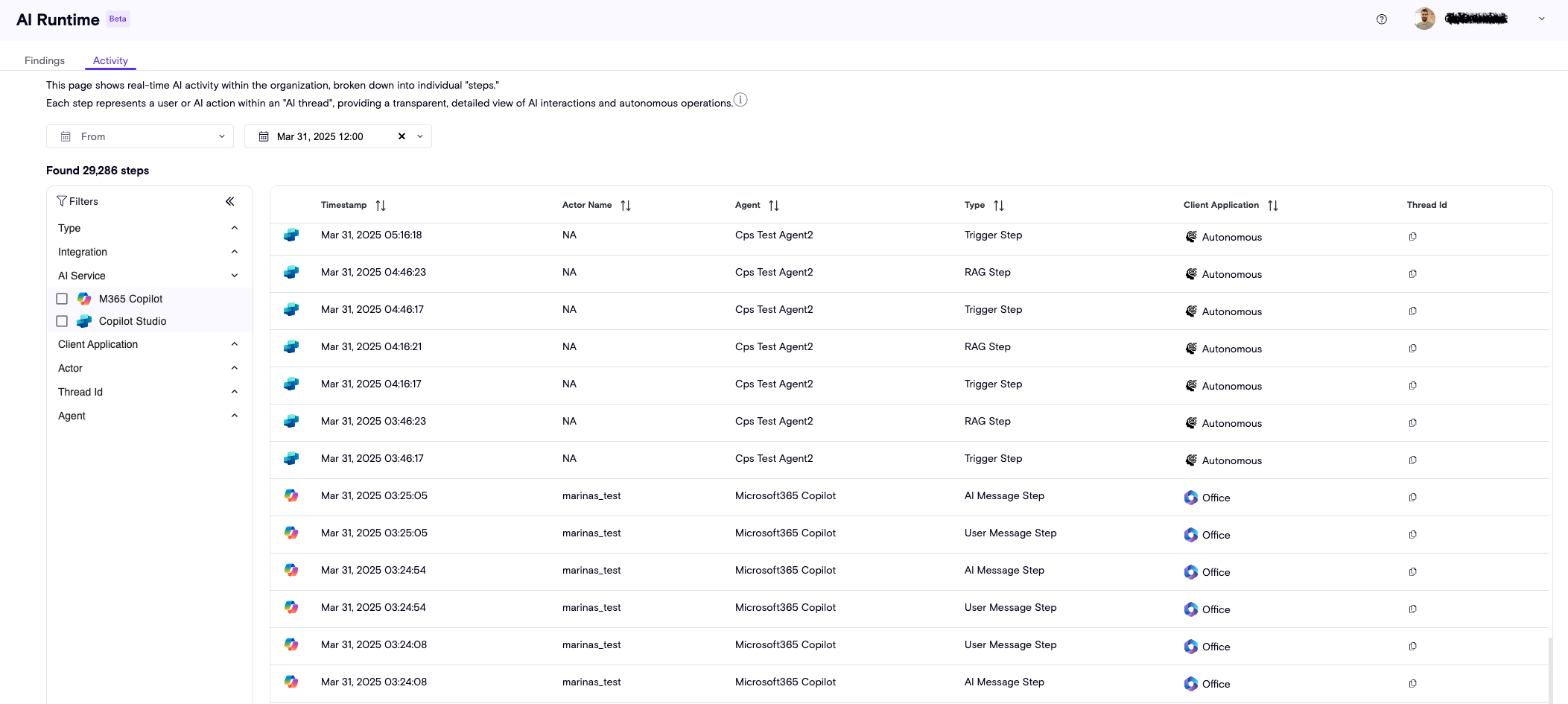Viewport: 1568px width, 704px height.
Task: Switch to the Findings tab
Action: pyautogui.click(x=45, y=60)
